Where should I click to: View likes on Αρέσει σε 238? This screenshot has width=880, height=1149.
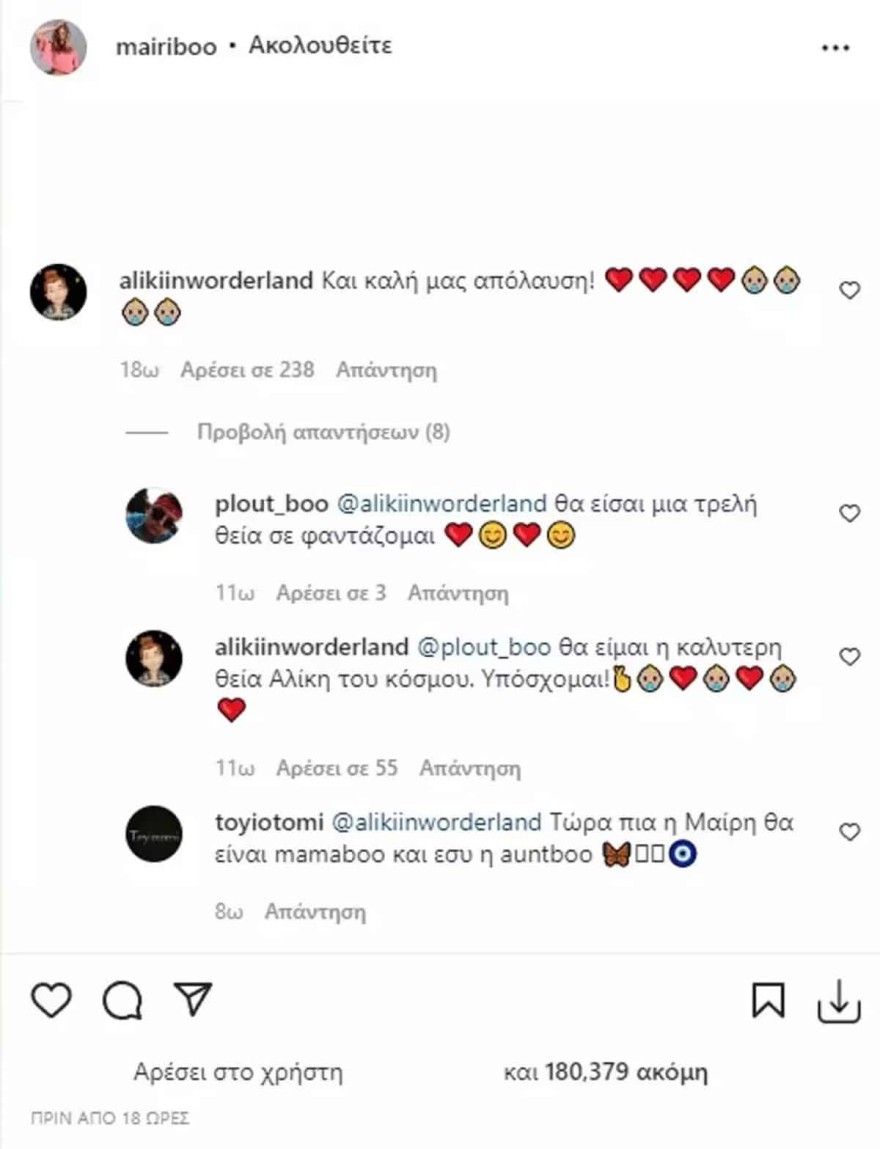pos(247,370)
